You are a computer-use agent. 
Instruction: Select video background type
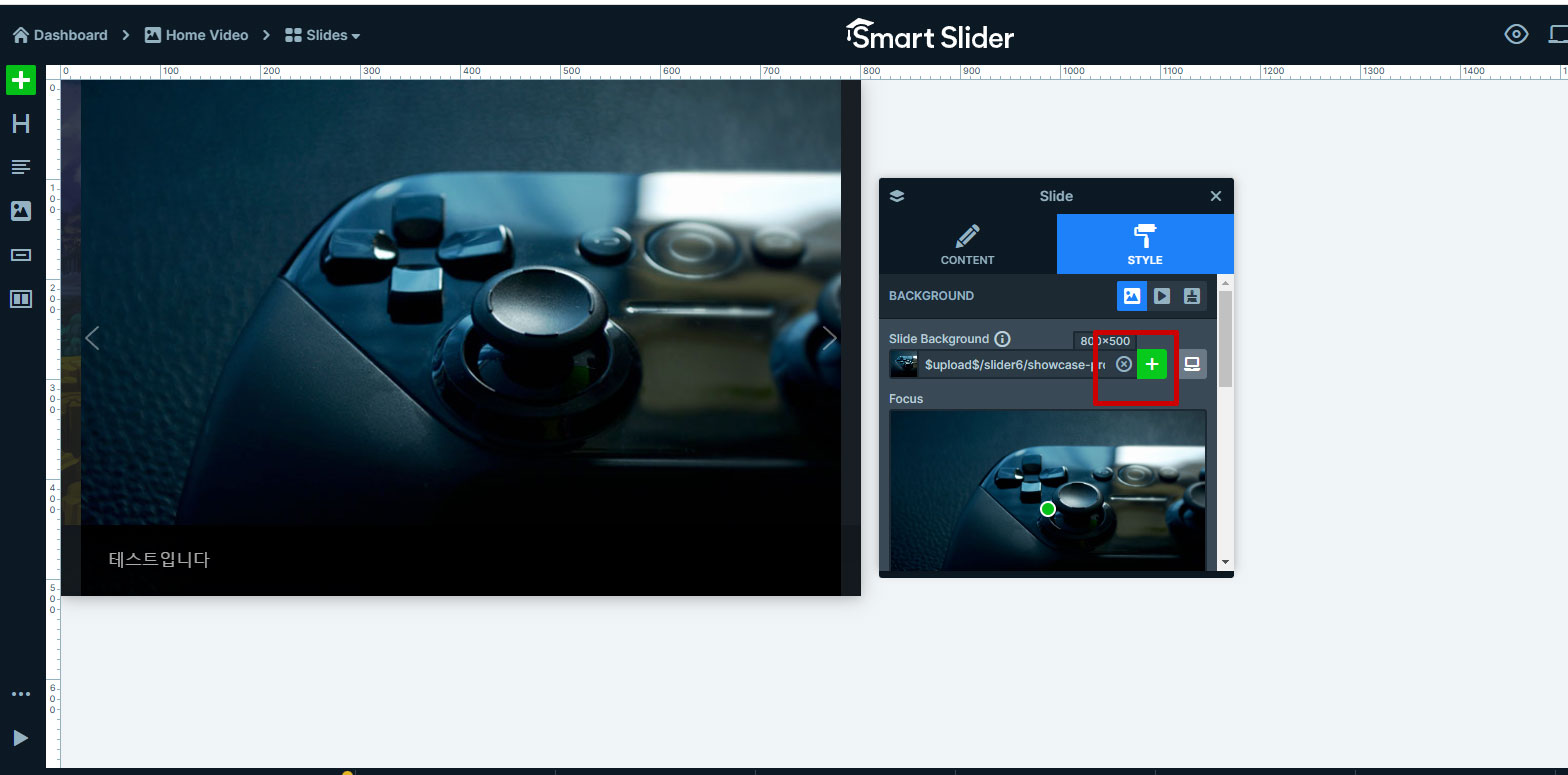pos(1162,296)
